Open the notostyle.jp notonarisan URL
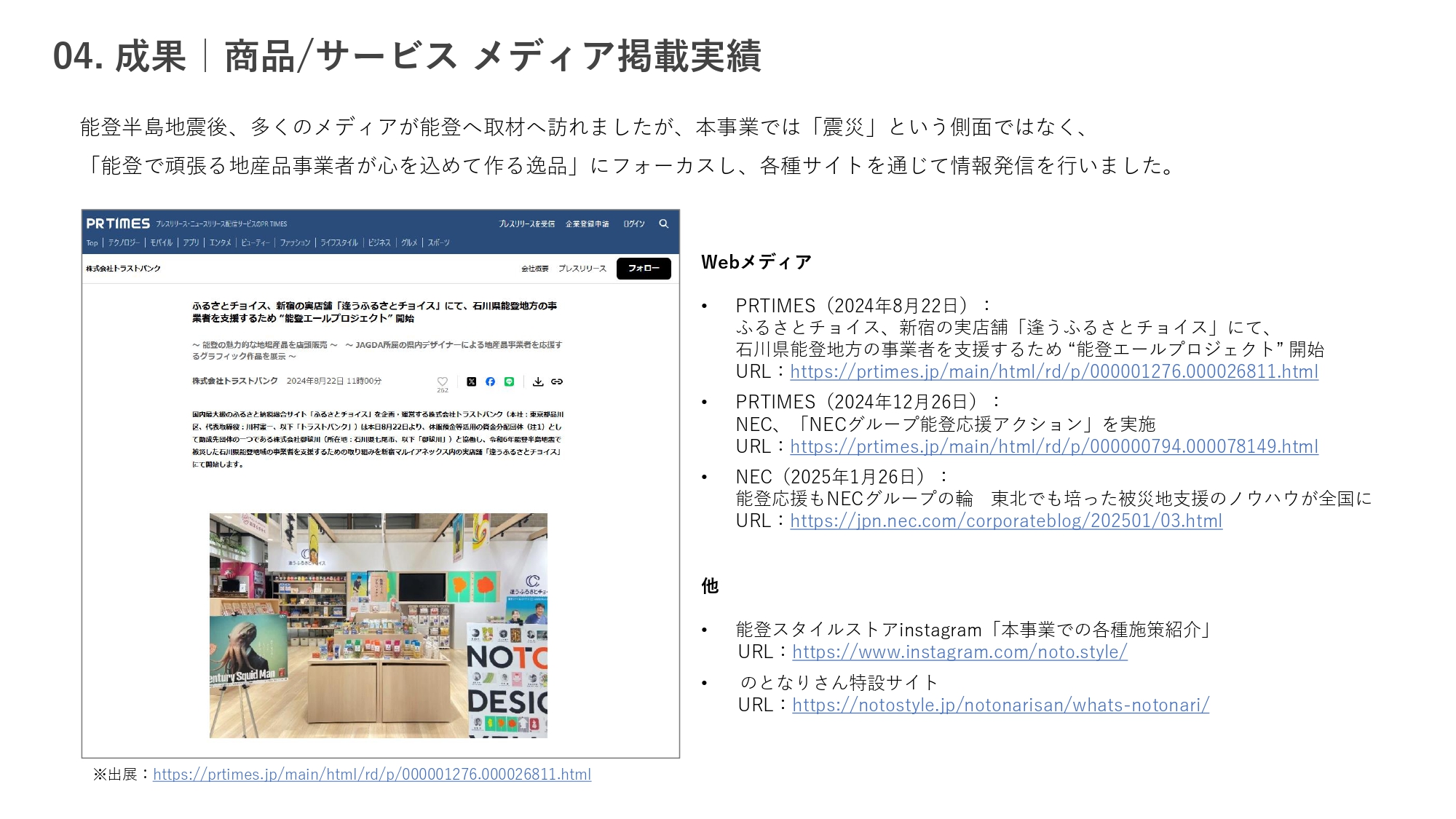The height and width of the screenshot is (819, 1456). point(1000,705)
